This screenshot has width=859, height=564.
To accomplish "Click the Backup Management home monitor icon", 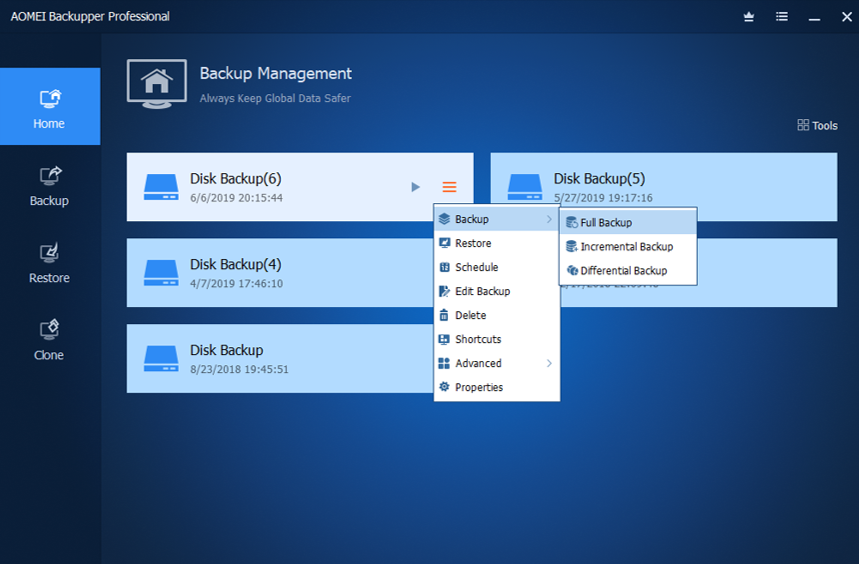I will (x=157, y=84).
